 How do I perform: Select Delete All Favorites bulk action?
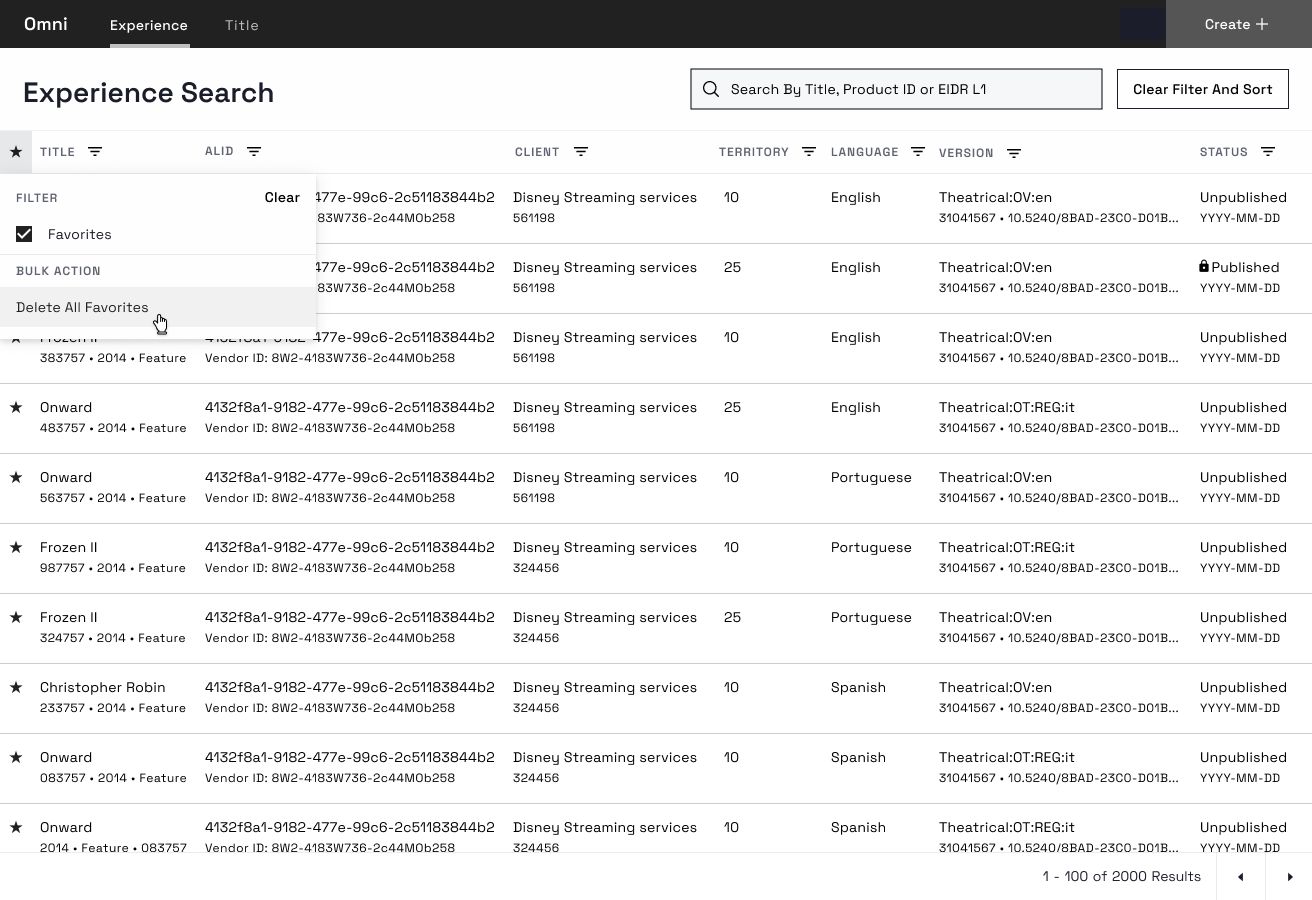point(82,308)
